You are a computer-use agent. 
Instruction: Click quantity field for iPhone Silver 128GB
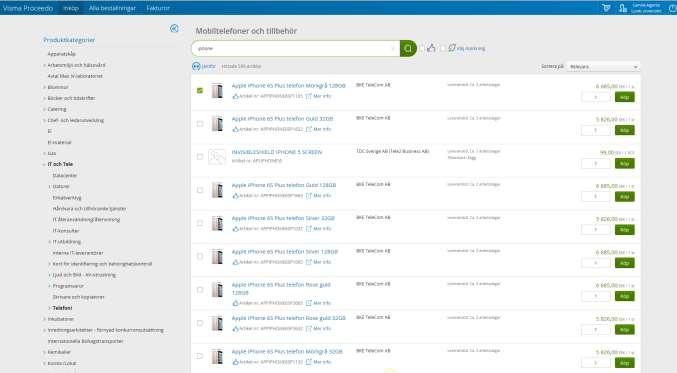point(595,263)
